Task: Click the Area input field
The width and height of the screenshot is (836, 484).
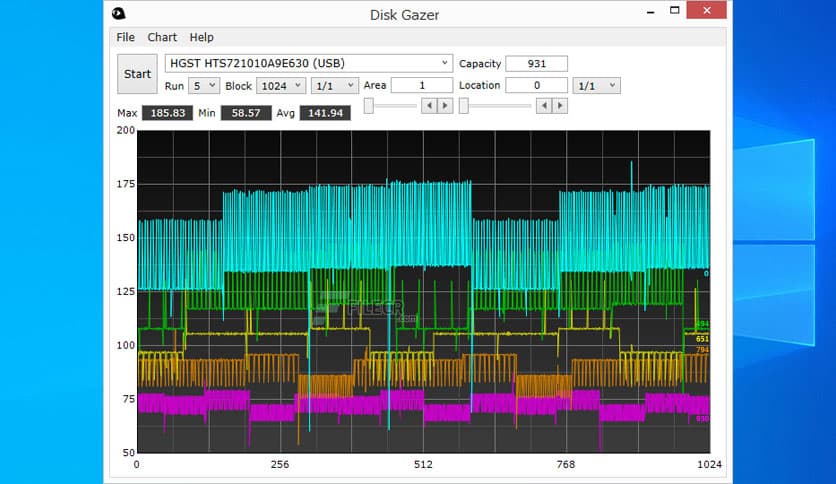Action: pos(422,85)
